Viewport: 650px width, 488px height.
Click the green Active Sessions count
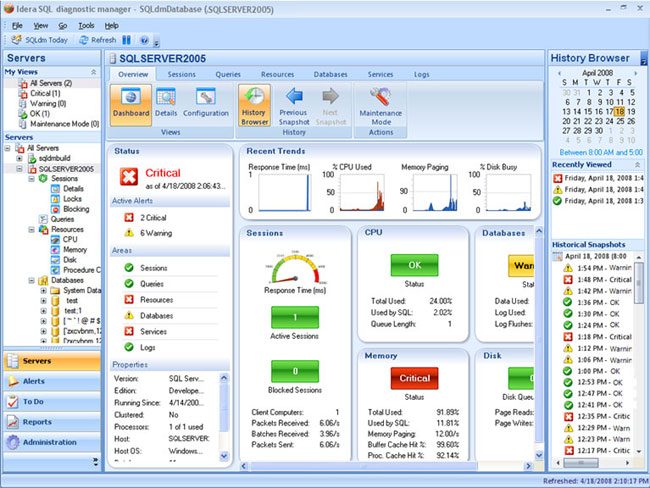295,318
